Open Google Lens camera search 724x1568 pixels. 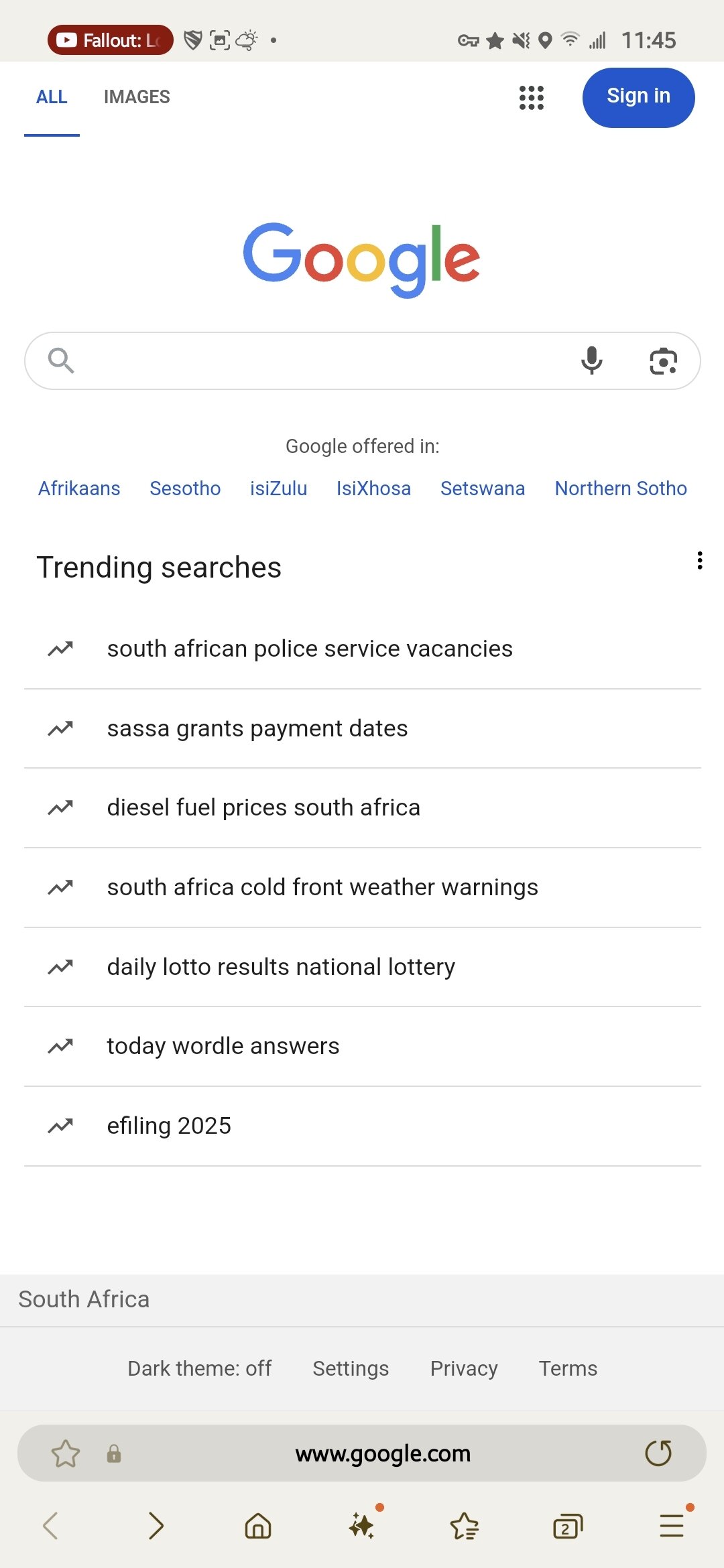pos(663,361)
